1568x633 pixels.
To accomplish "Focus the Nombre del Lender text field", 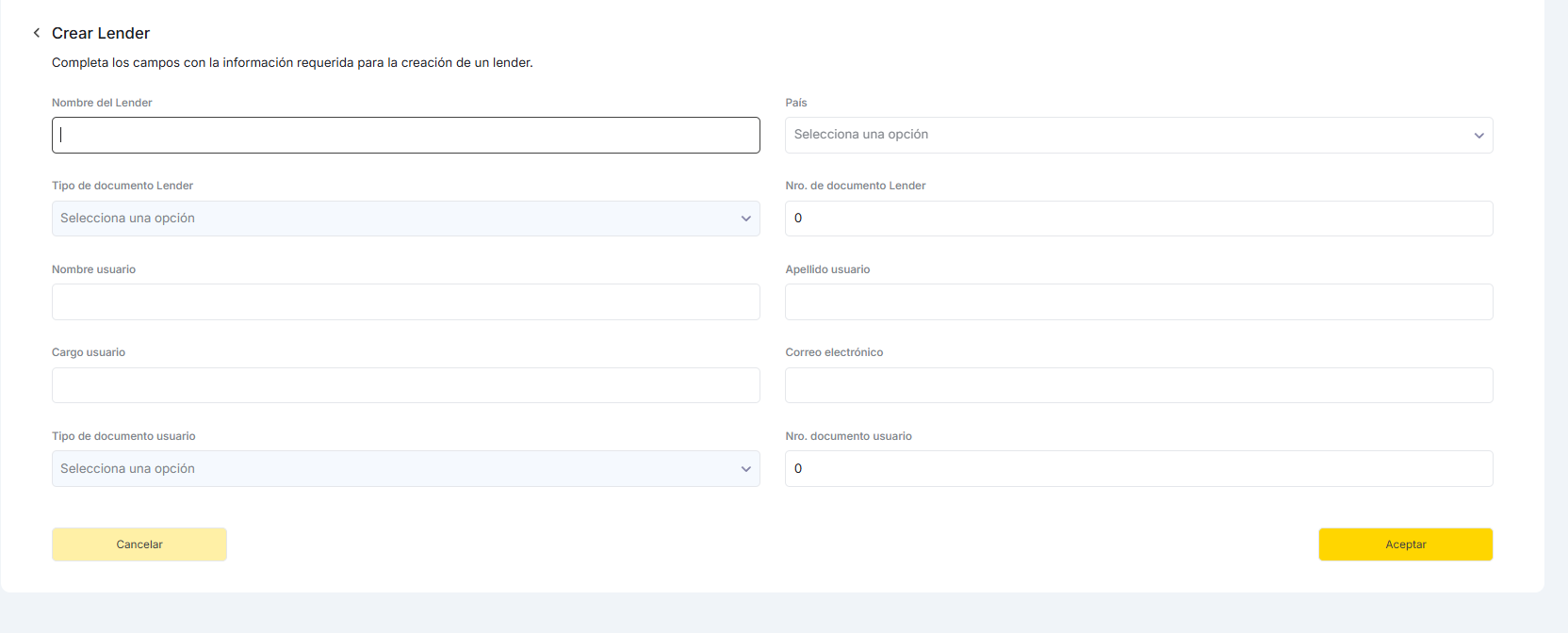I will (x=405, y=135).
